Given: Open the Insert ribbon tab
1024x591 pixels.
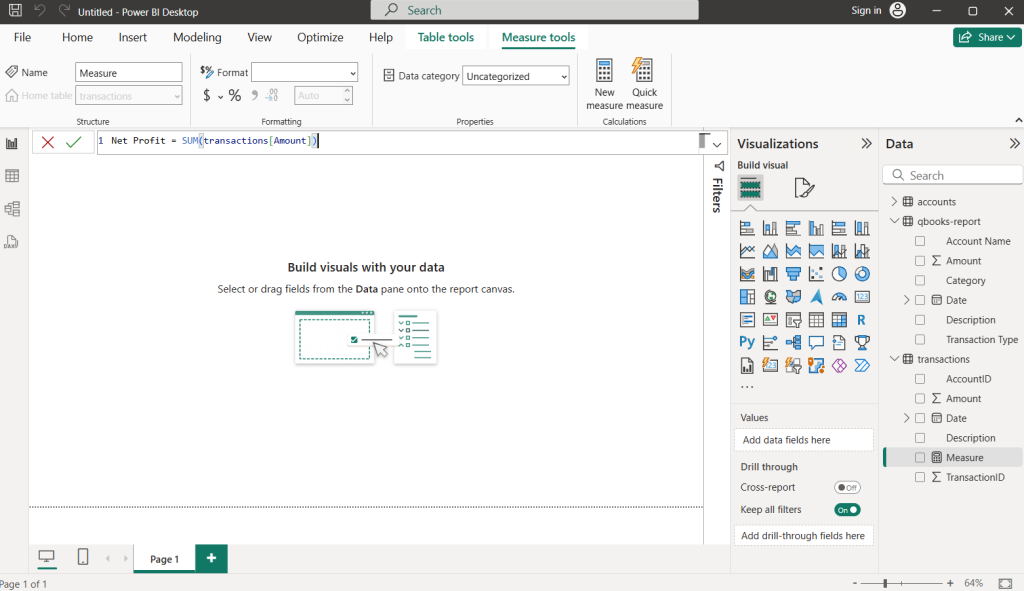Looking at the screenshot, I should [133, 37].
